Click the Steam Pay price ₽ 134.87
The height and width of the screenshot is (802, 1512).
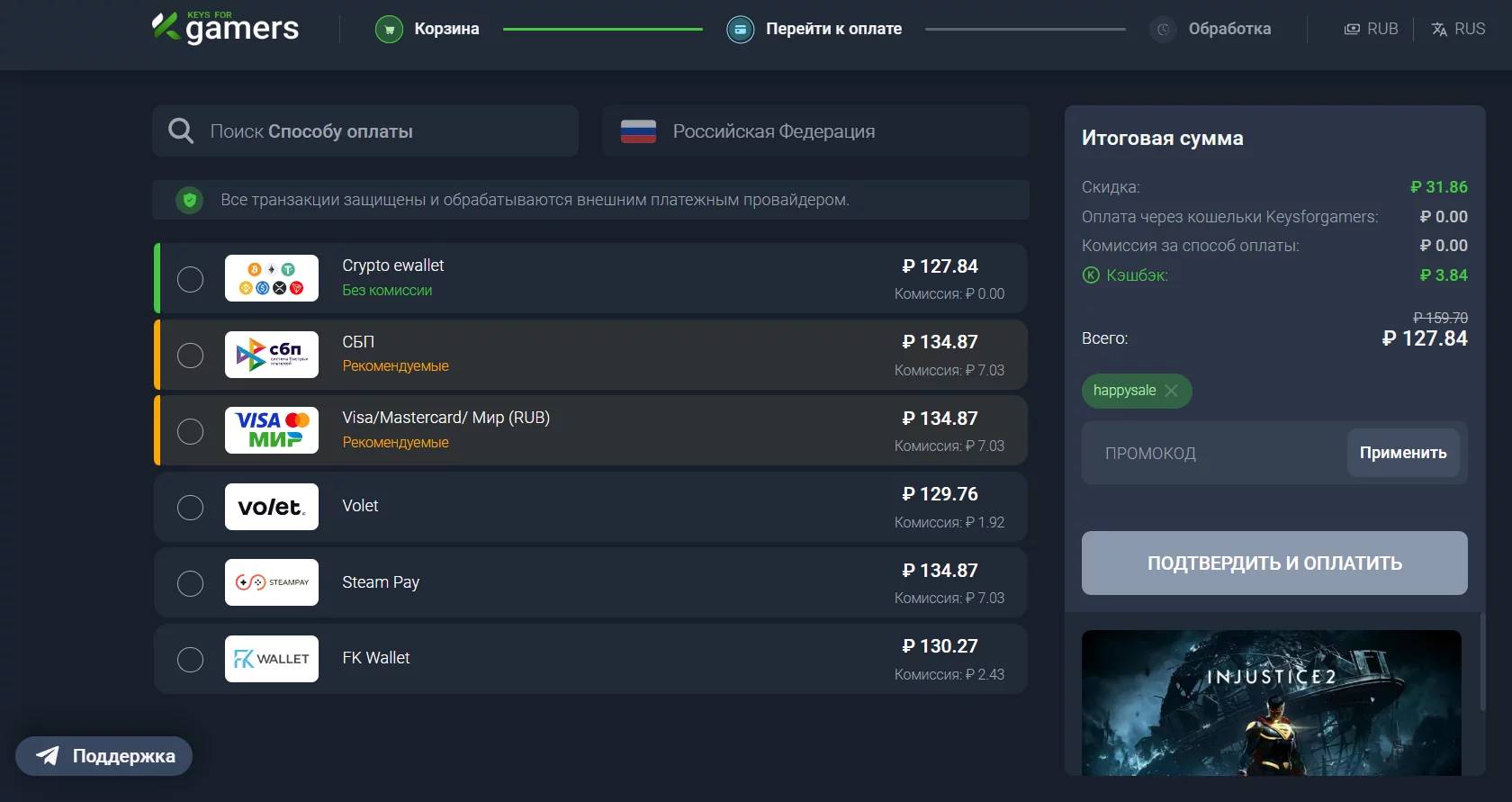[x=940, y=571]
